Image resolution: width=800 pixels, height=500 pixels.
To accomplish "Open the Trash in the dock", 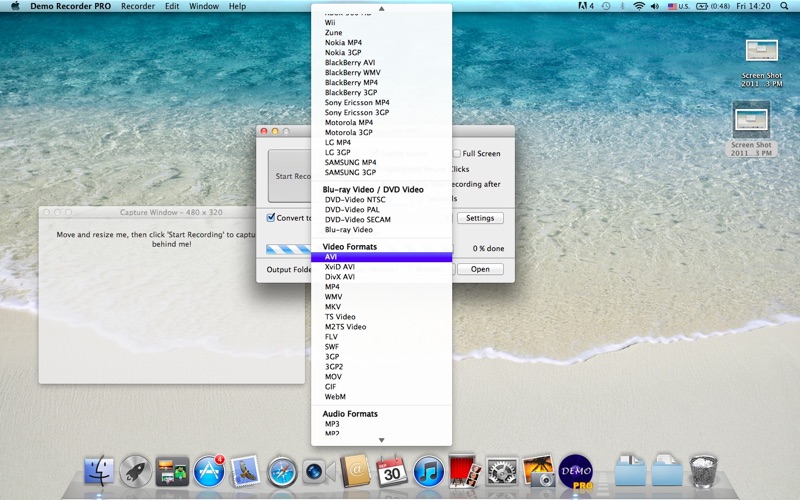I will coord(704,471).
